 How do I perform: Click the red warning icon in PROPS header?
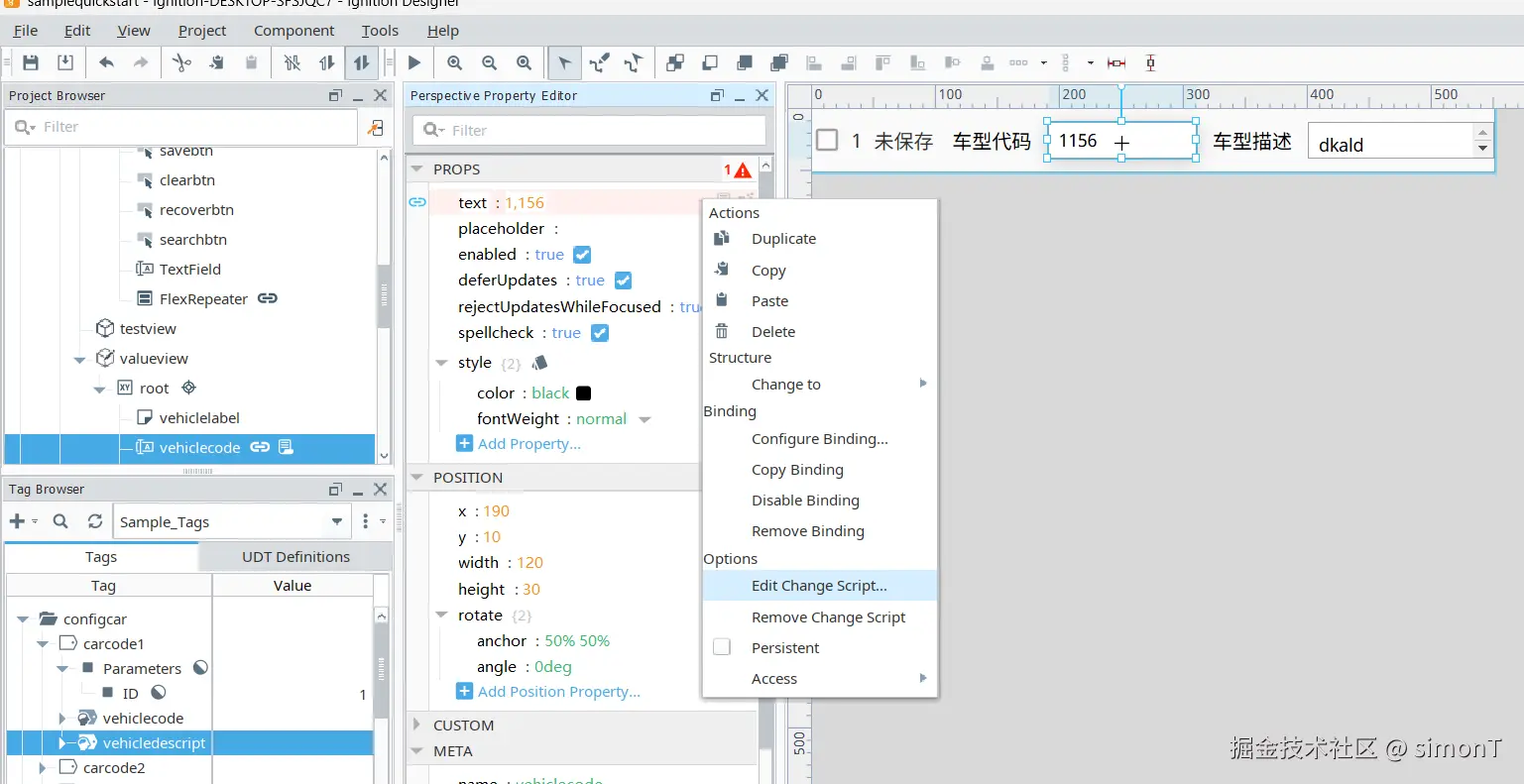pos(743,170)
